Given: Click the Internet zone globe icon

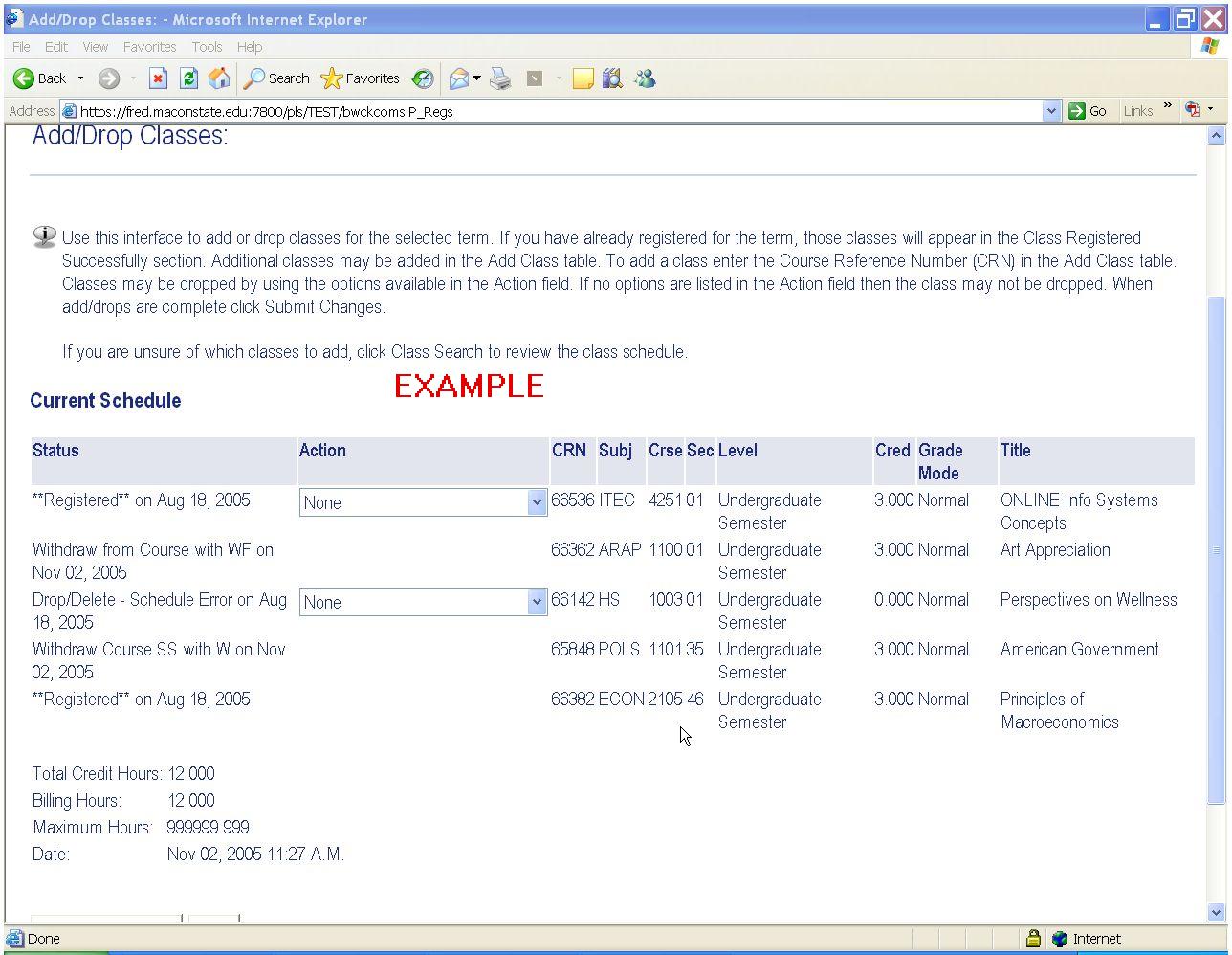Looking at the screenshot, I should [1059, 939].
